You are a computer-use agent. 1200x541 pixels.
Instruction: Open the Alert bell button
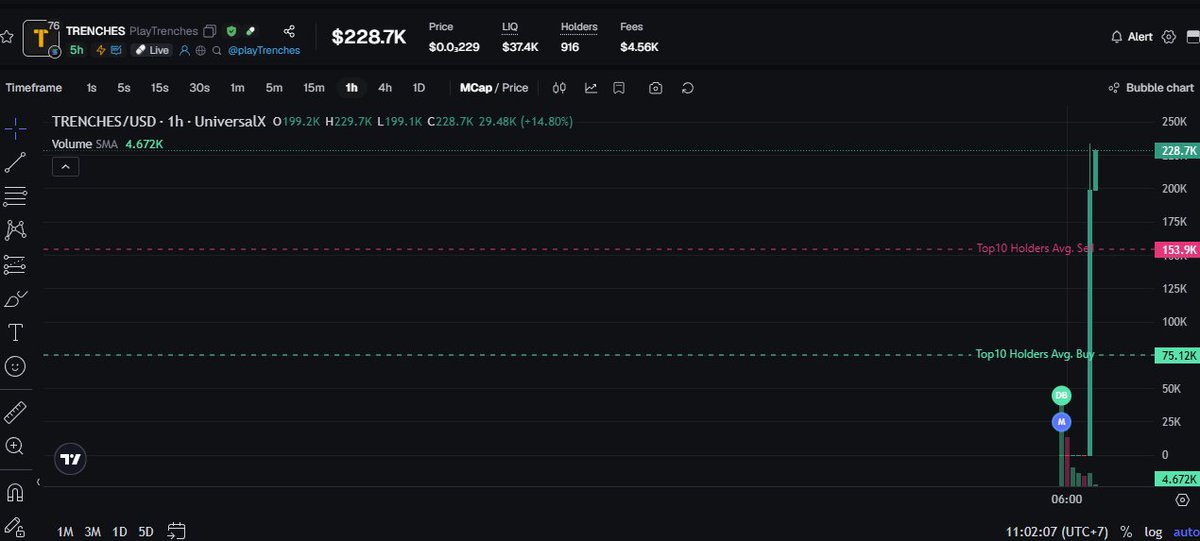pyautogui.click(x=1132, y=37)
